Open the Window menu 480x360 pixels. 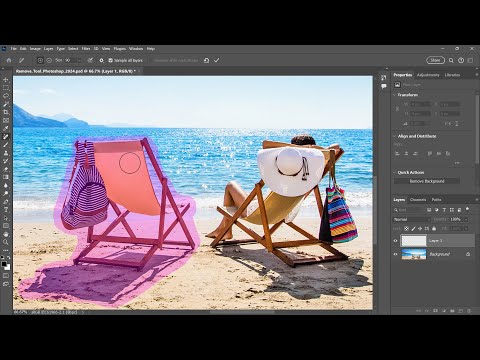click(x=136, y=49)
